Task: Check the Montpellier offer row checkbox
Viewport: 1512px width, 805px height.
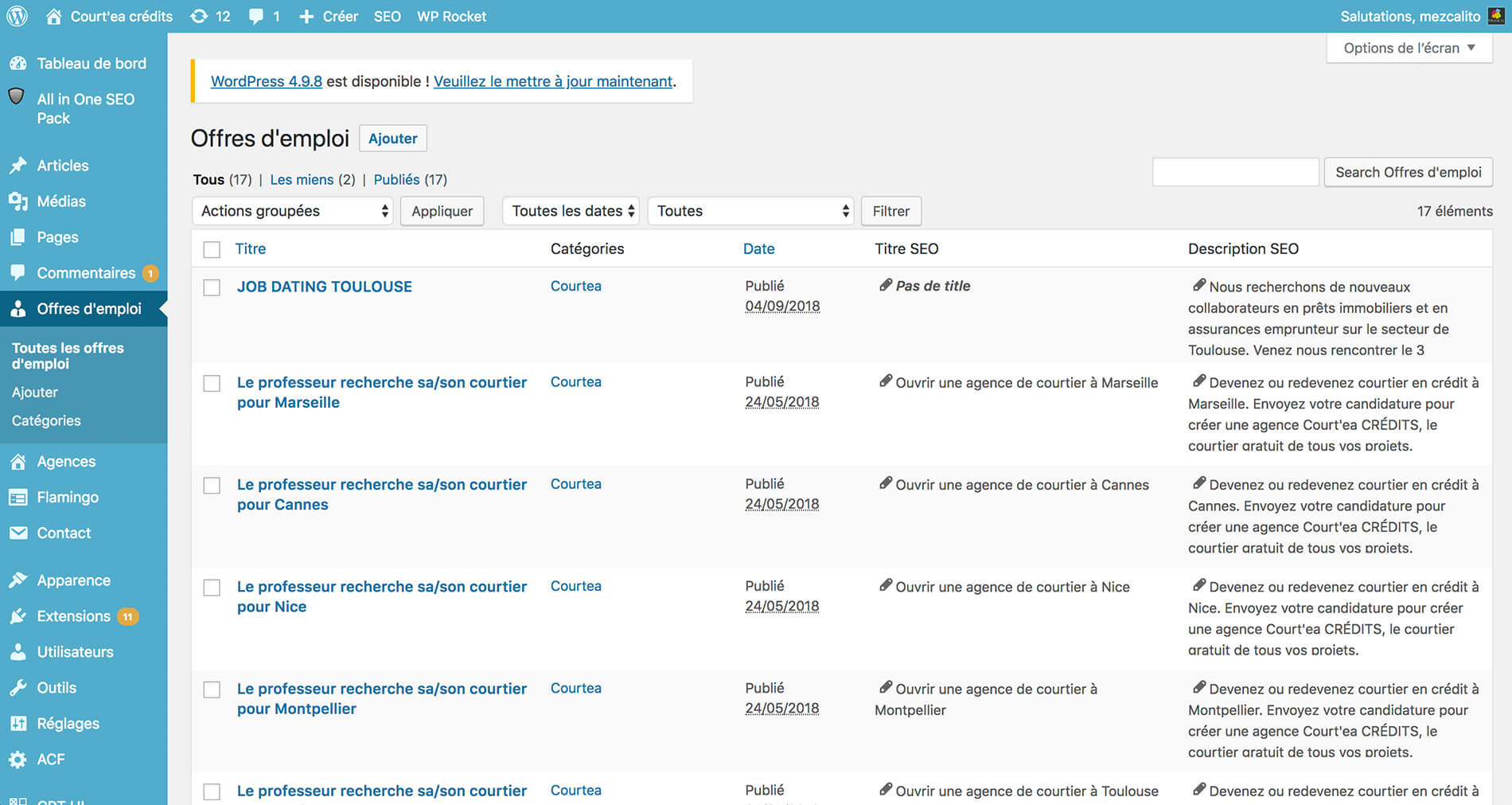Action: (x=212, y=690)
